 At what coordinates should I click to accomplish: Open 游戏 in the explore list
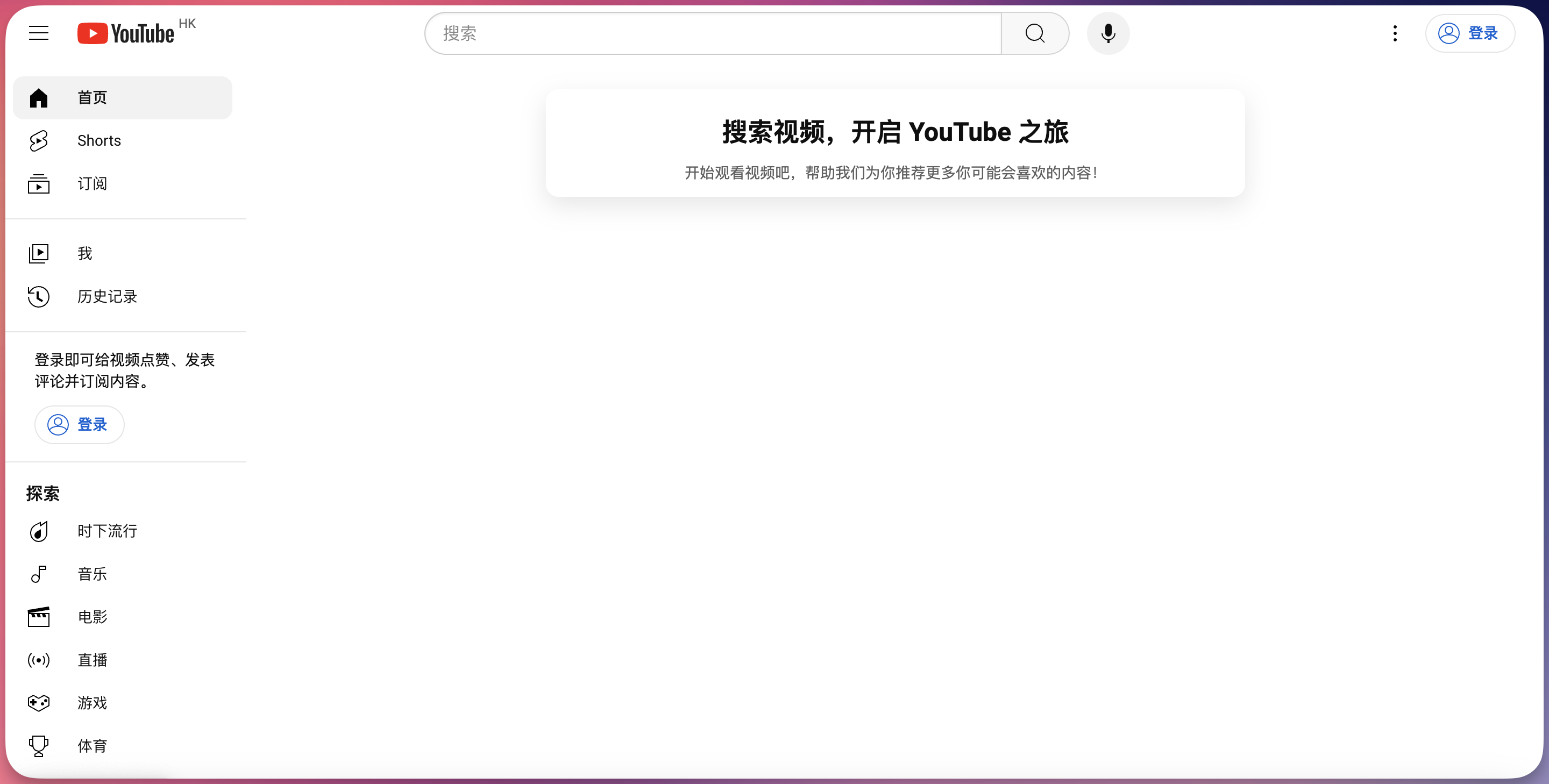[x=92, y=703]
